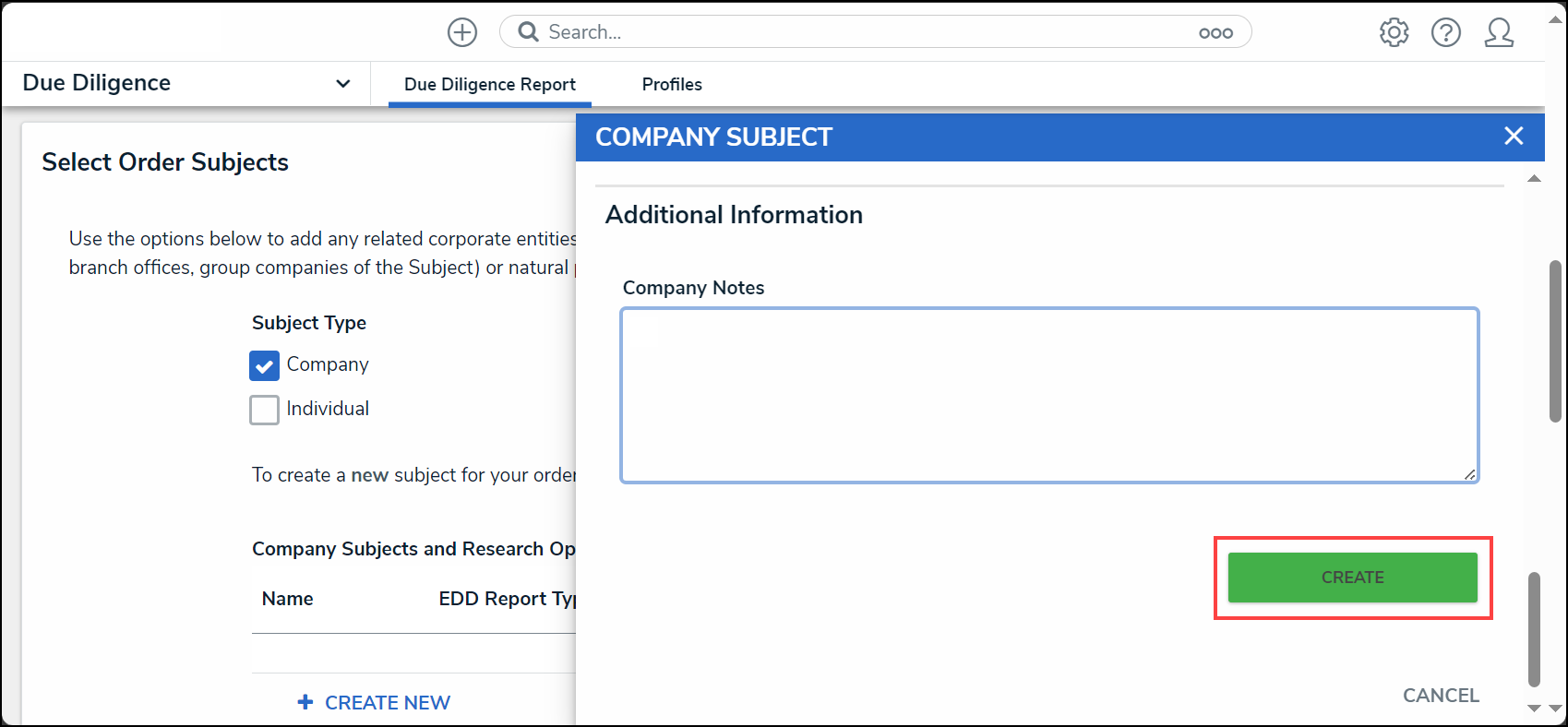Image resolution: width=1568 pixels, height=727 pixels.
Task: Click the Additional Information heading
Action: 734,215
